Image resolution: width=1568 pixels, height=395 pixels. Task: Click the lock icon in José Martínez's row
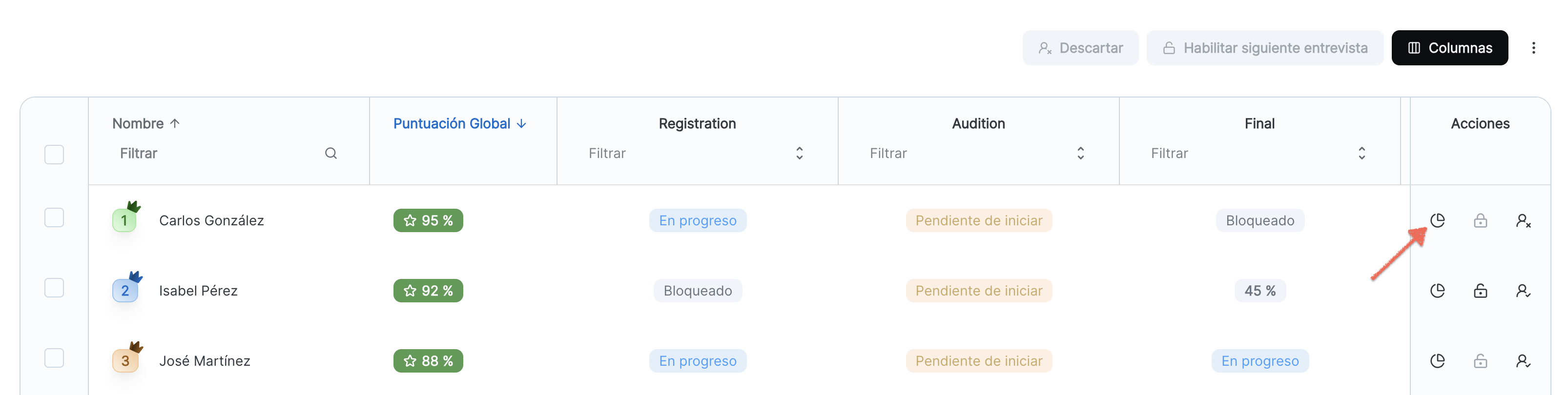pyautogui.click(x=1480, y=361)
